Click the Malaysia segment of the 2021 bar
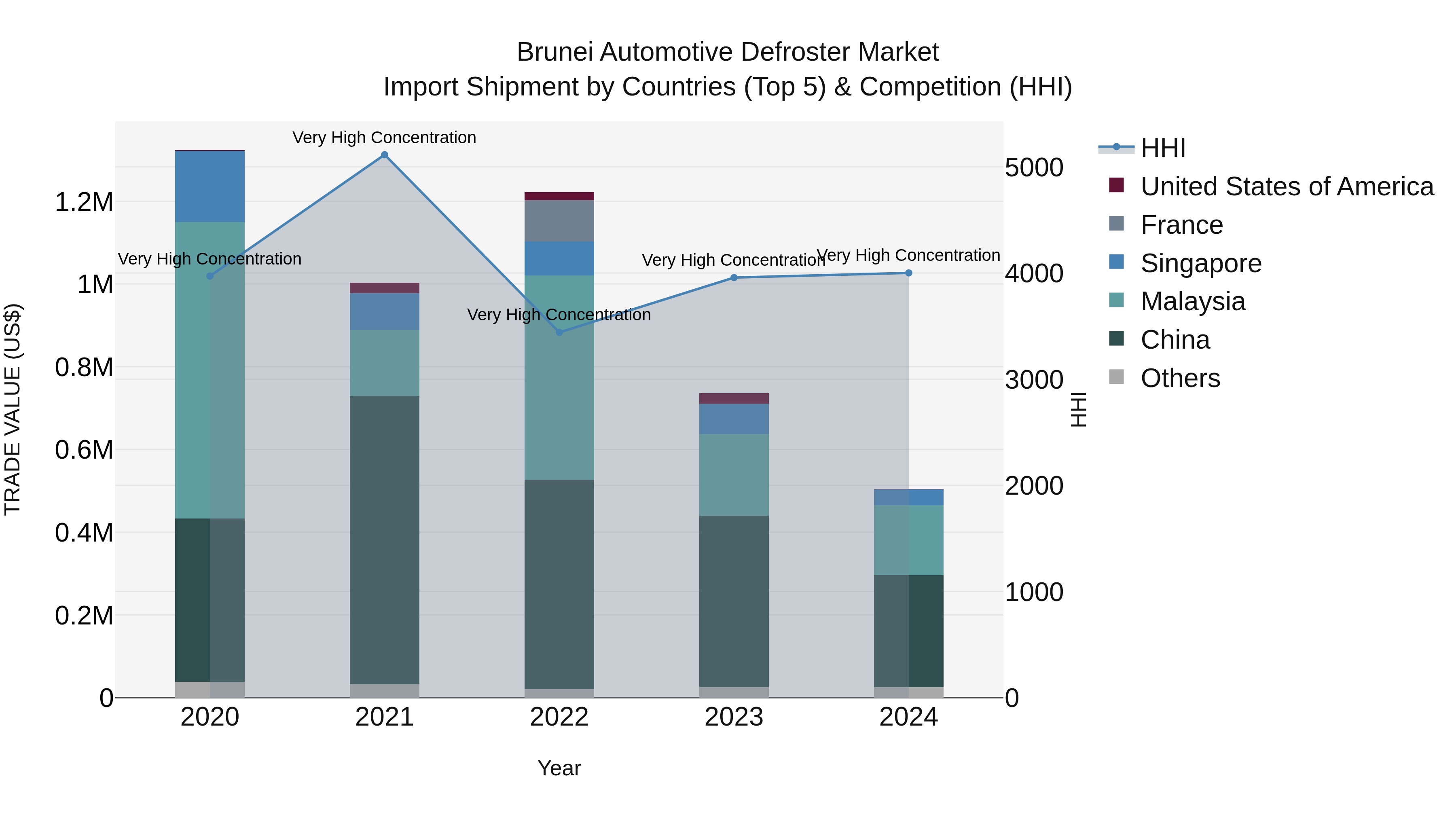Viewport: 1456px width, 819px height. pos(384,363)
